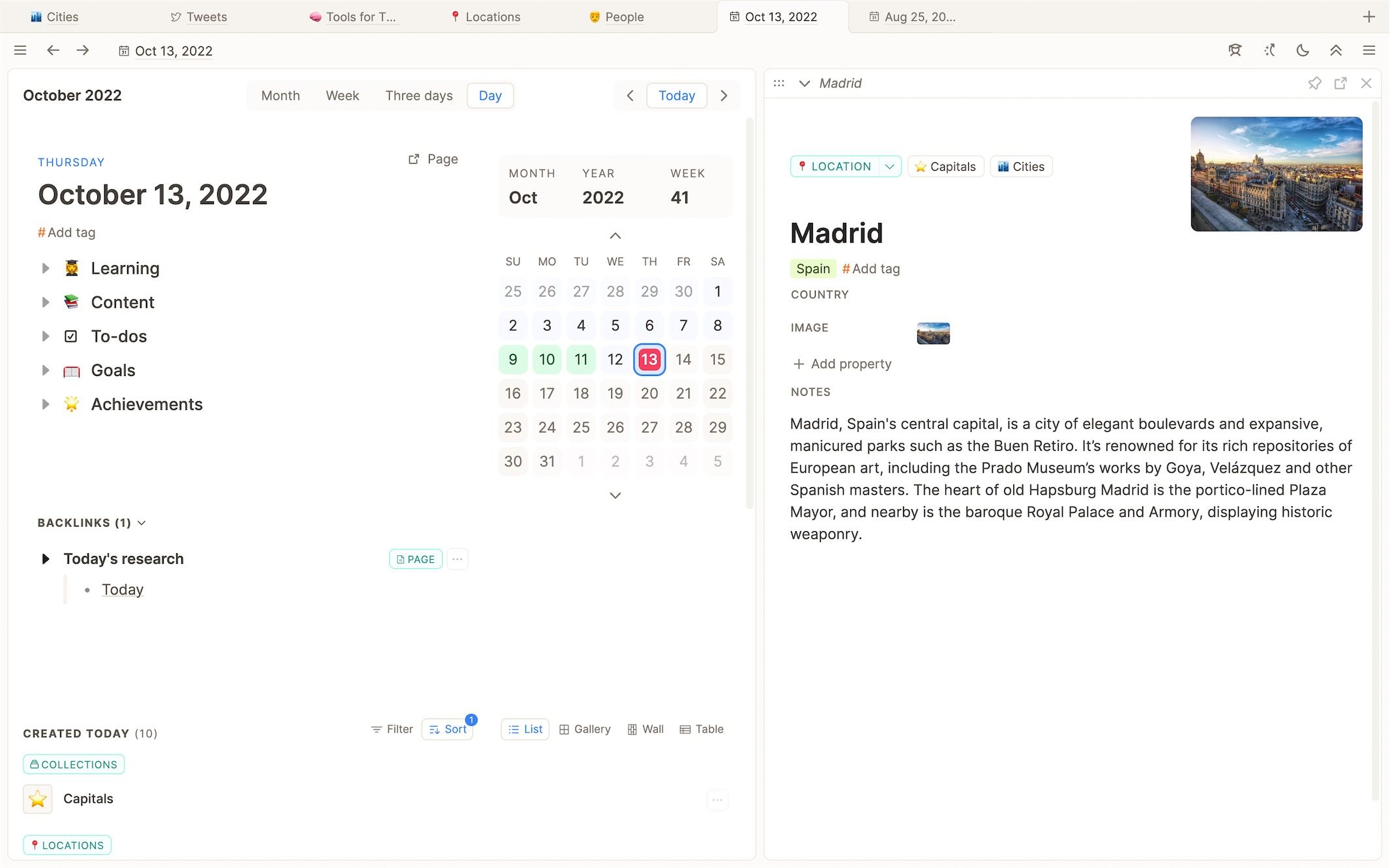Switch to Table view
Viewport: 1390px width, 868px height.
tap(702, 729)
